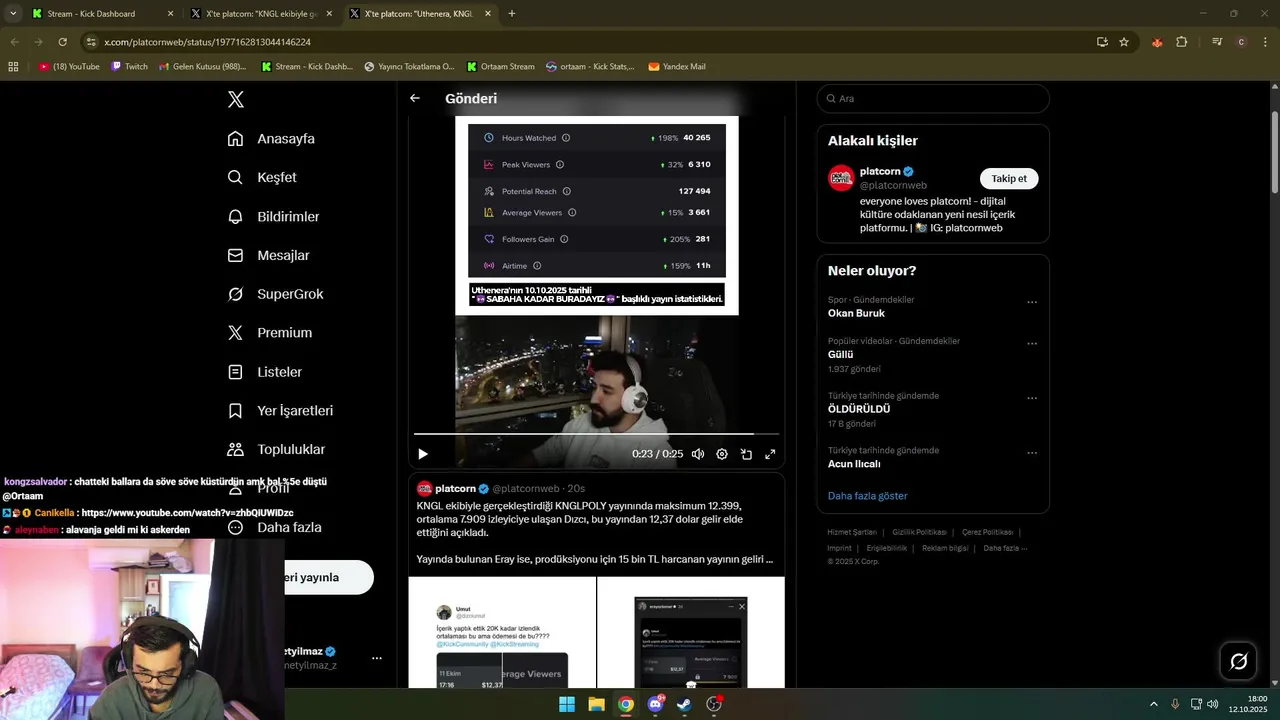Open the Extensions puzzle icon
1280x720 pixels.
(1182, 42)
